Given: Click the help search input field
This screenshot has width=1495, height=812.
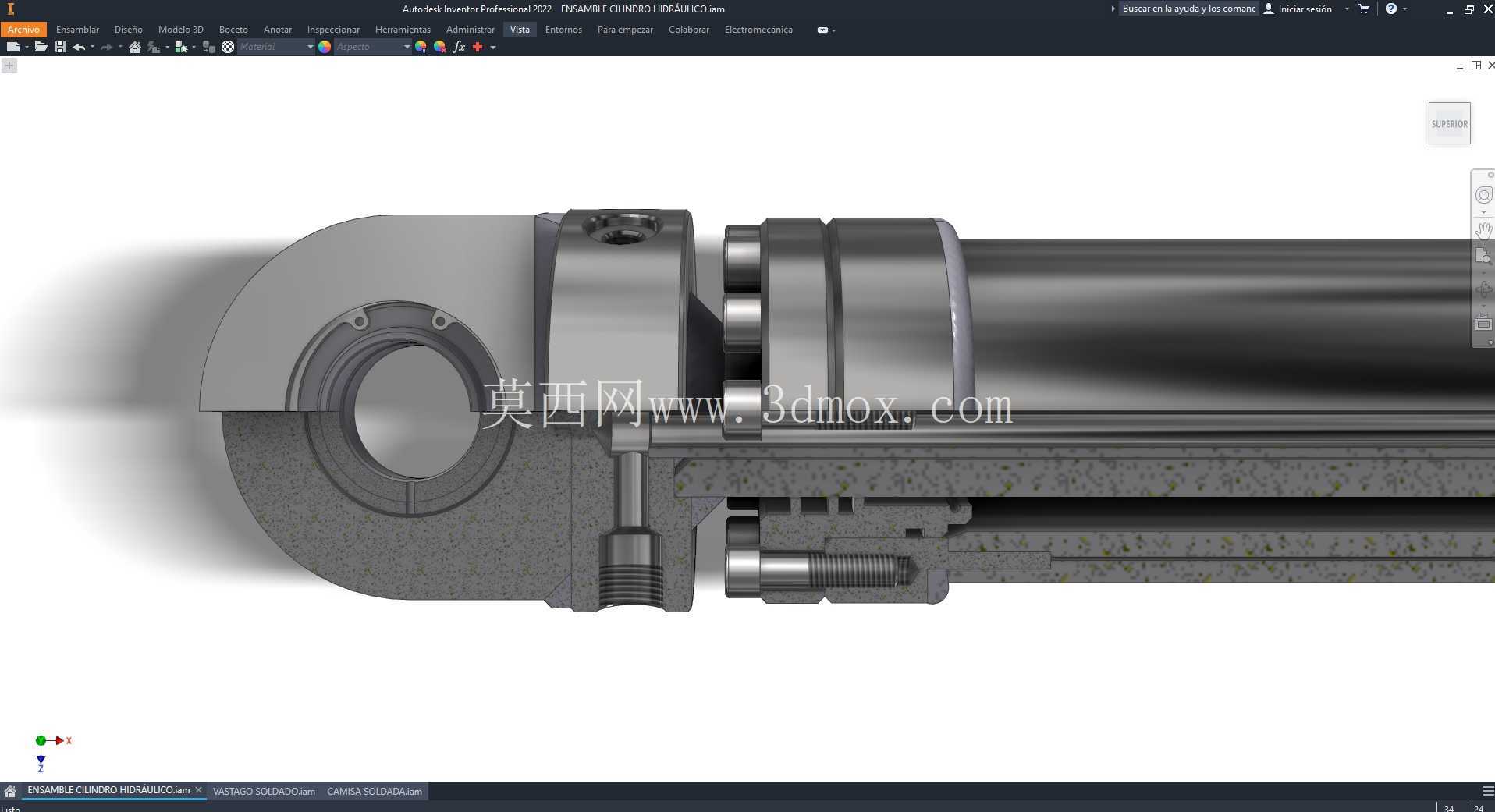Looking at the screenshot, I should [1188, 9].
